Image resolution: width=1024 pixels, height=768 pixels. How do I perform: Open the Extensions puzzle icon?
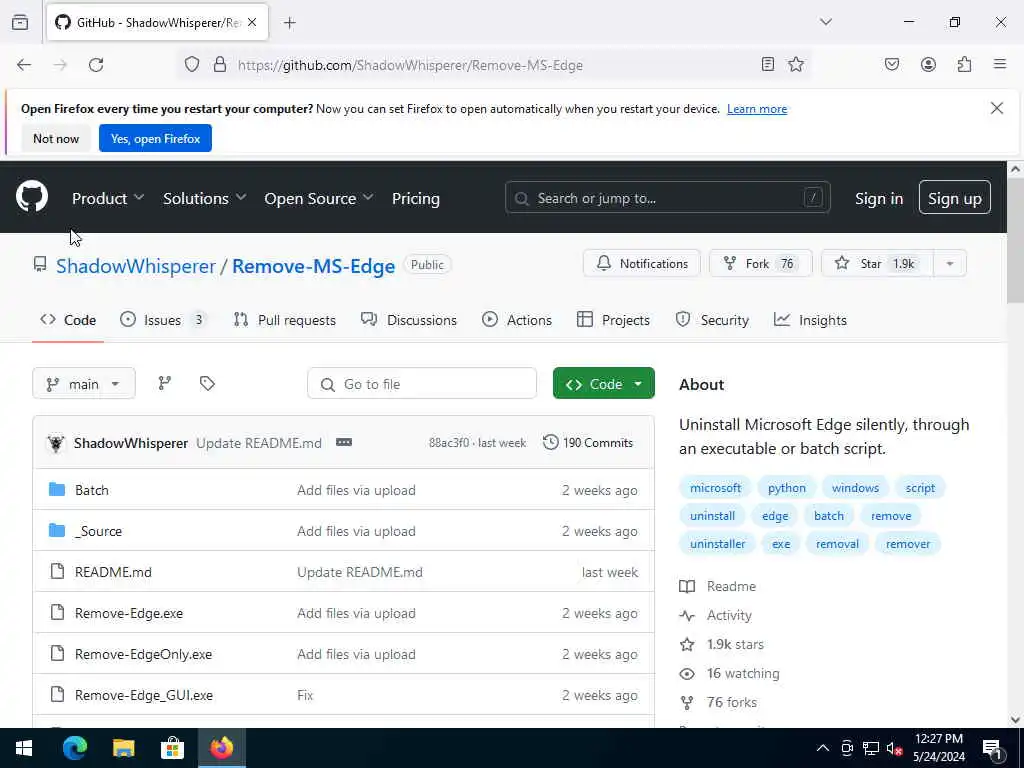pyautogui.click(x=964, y=64)
